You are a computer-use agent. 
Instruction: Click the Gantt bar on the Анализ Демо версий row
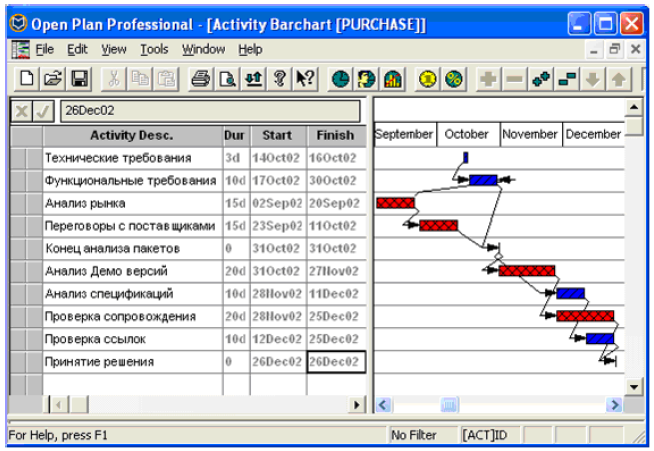(x=527, y=271)
